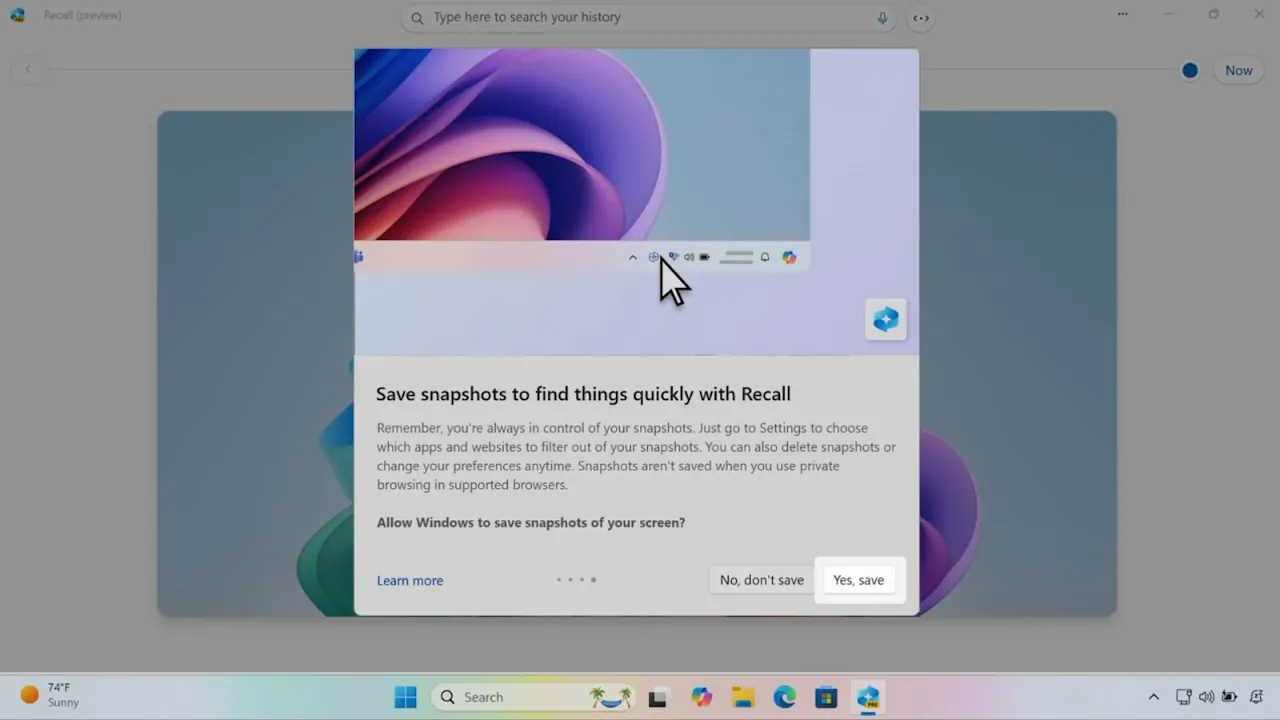Click the blue timeline position marker

tap(1190, 70)
